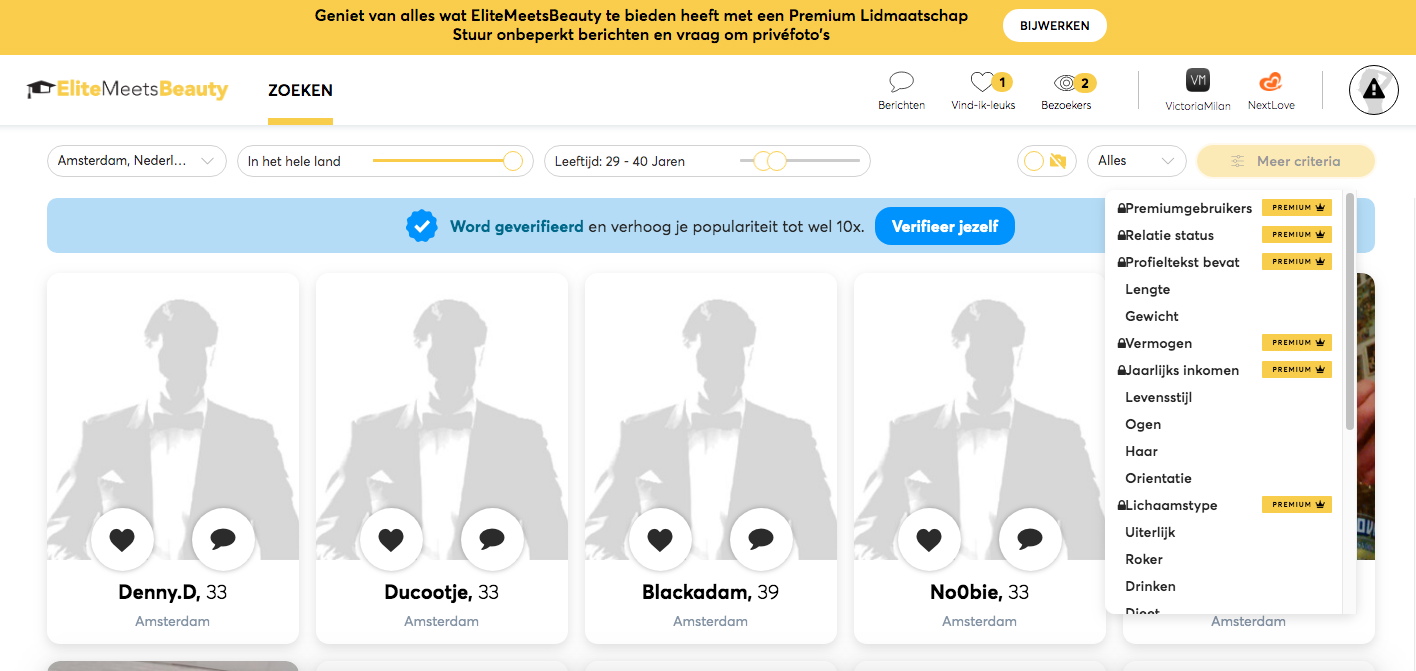
Task: Expand the Alles filter dropdown
Action: pos(1136,161)
